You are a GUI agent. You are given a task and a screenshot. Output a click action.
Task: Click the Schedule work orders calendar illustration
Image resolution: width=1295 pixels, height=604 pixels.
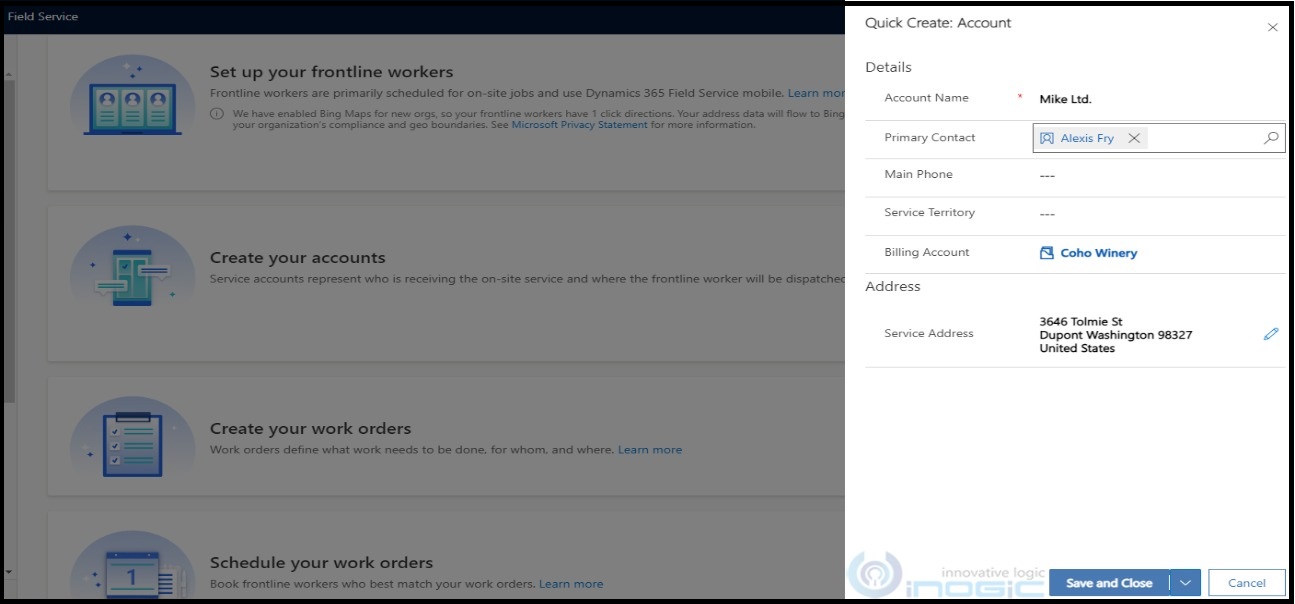click(132, 565)
